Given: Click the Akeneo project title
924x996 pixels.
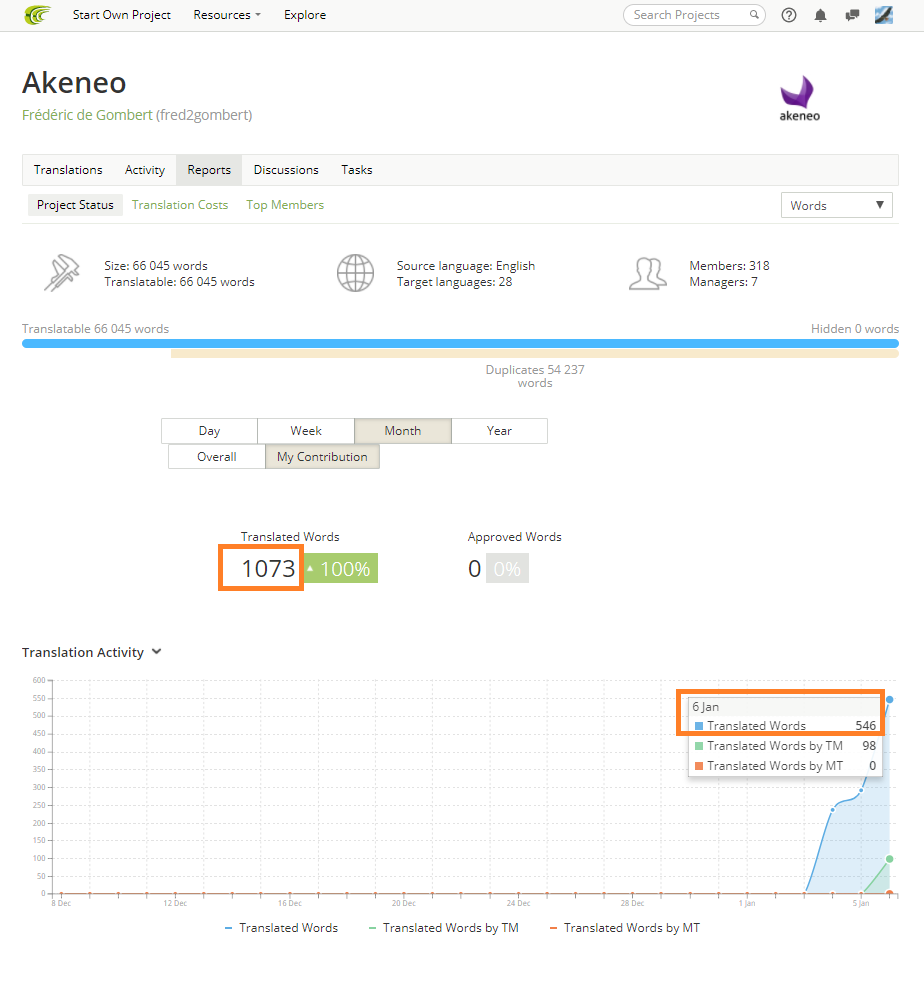Looking at the screenshot, I should point(74,83).
